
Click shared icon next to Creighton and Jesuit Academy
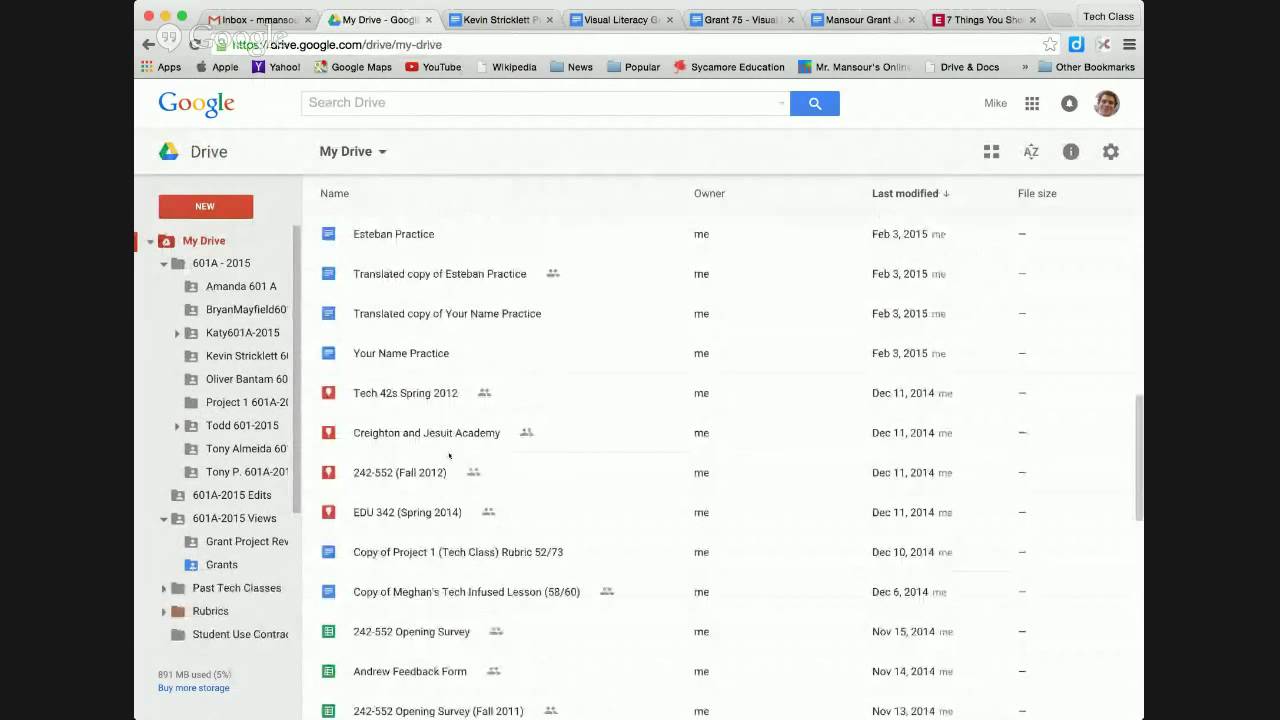tap(526, 433)
